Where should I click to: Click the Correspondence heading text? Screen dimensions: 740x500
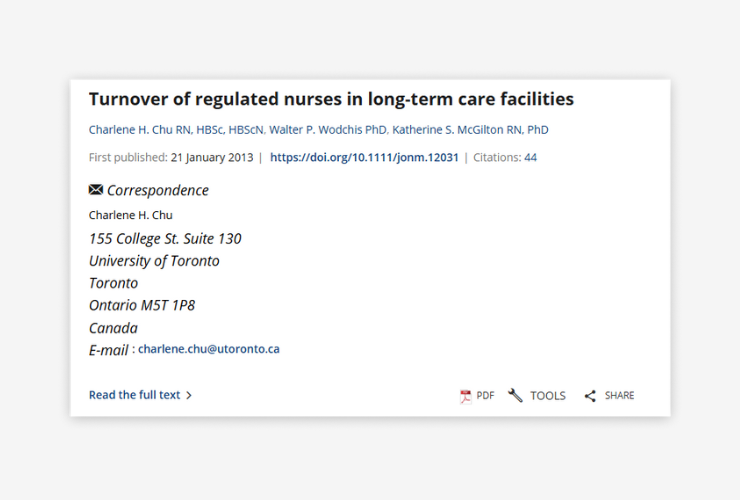pos(158,190)
